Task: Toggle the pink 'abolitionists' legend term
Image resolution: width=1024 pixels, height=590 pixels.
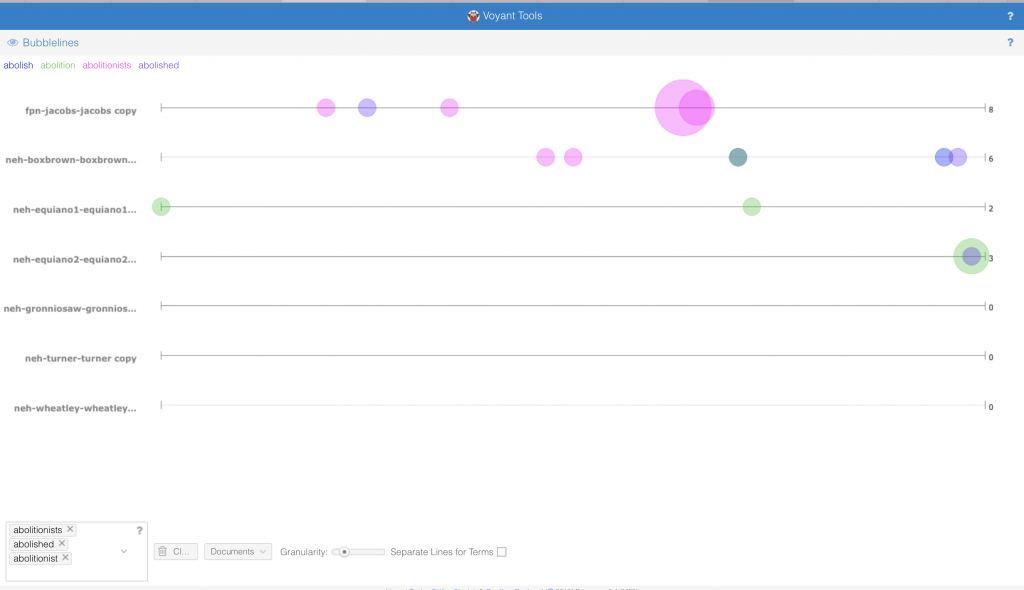Action: point(106,65)
